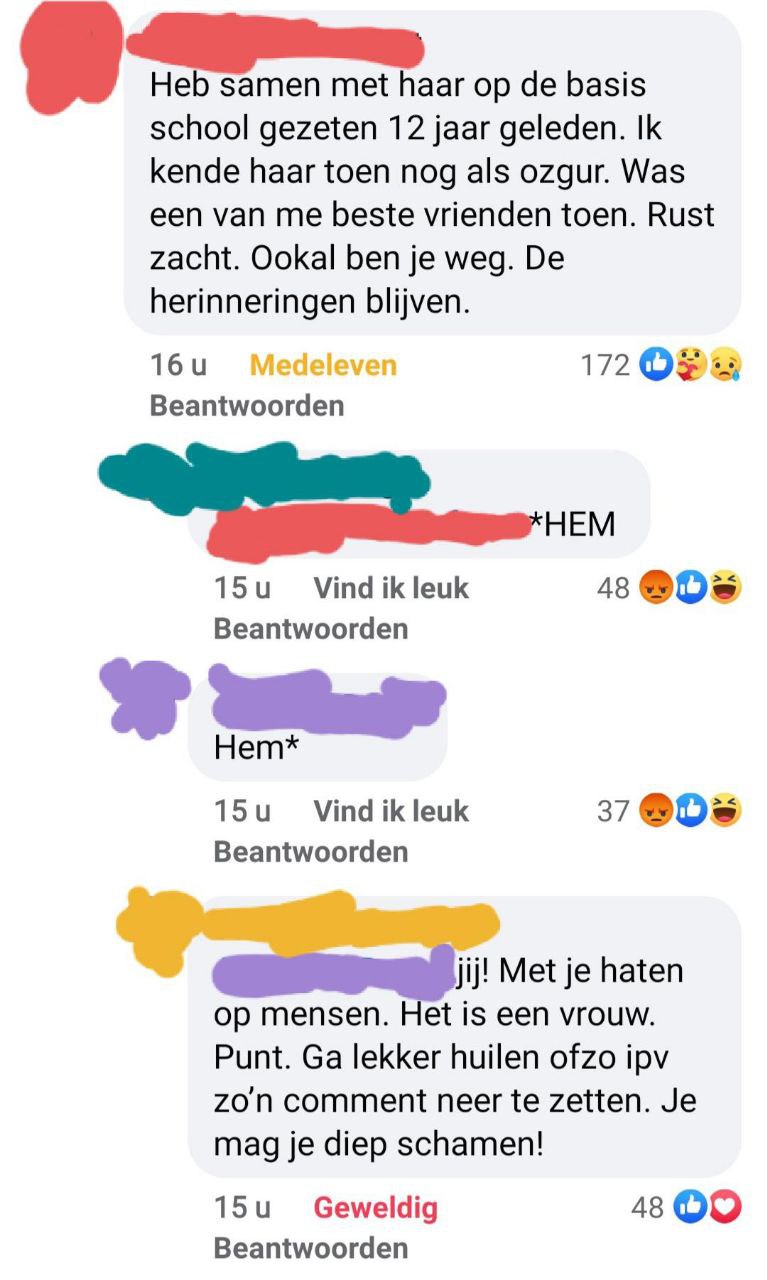Click Beantwoorden under the *HEM reply

311,629
